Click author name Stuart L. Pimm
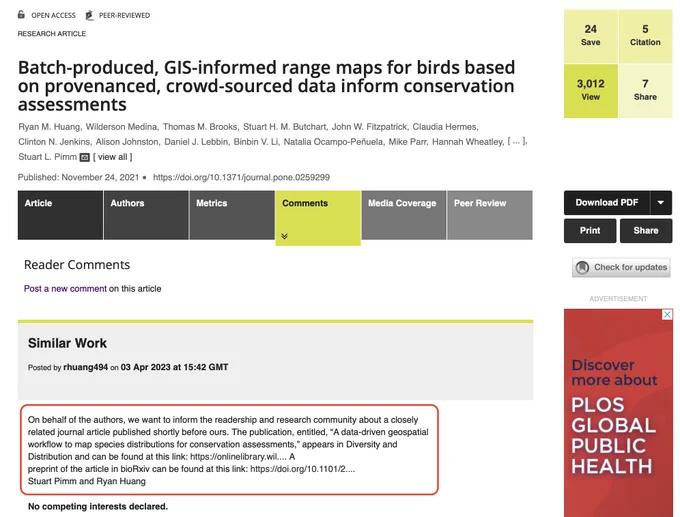This screenshot has height=517, width=680. click(x=47, y=157)
